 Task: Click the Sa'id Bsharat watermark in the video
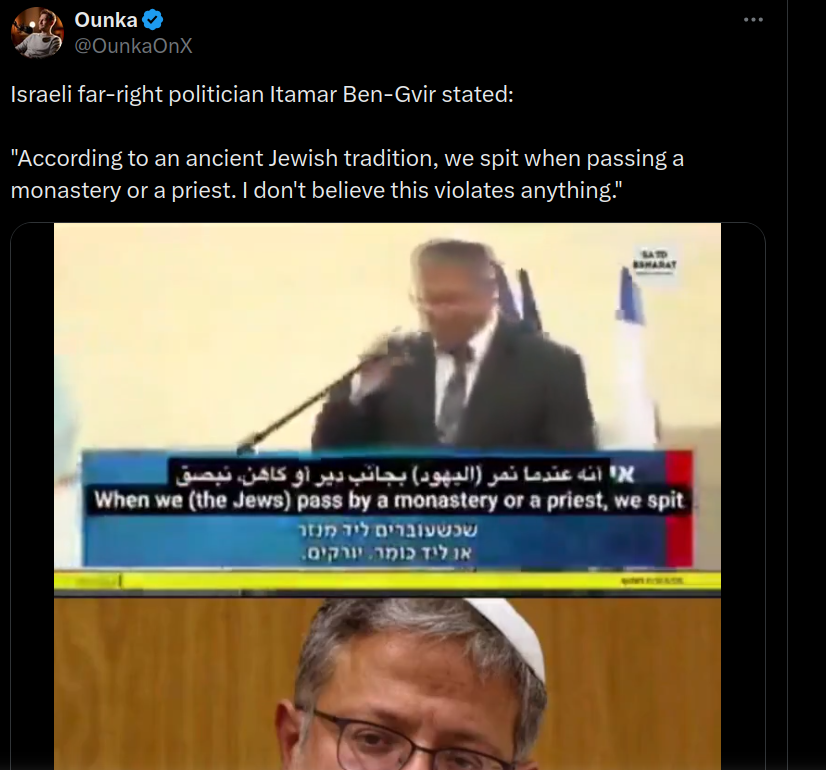[x=654, y=261]
